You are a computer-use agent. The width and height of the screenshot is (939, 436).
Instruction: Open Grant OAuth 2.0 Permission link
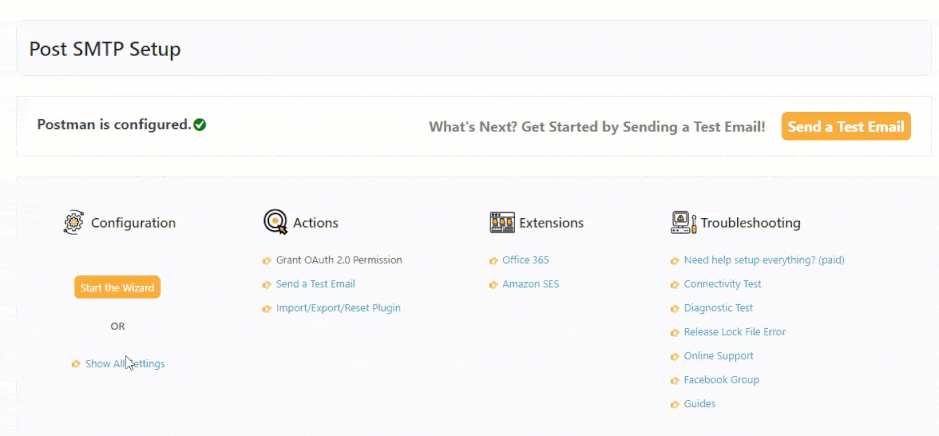(x=339, y=260)
